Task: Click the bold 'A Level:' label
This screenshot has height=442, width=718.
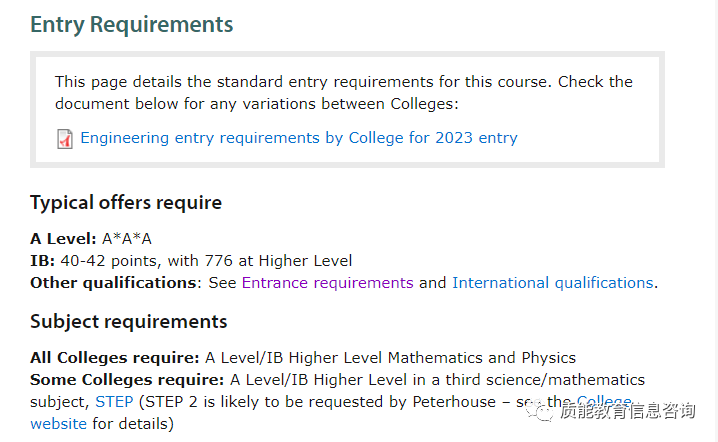Action: coord(63,239)
